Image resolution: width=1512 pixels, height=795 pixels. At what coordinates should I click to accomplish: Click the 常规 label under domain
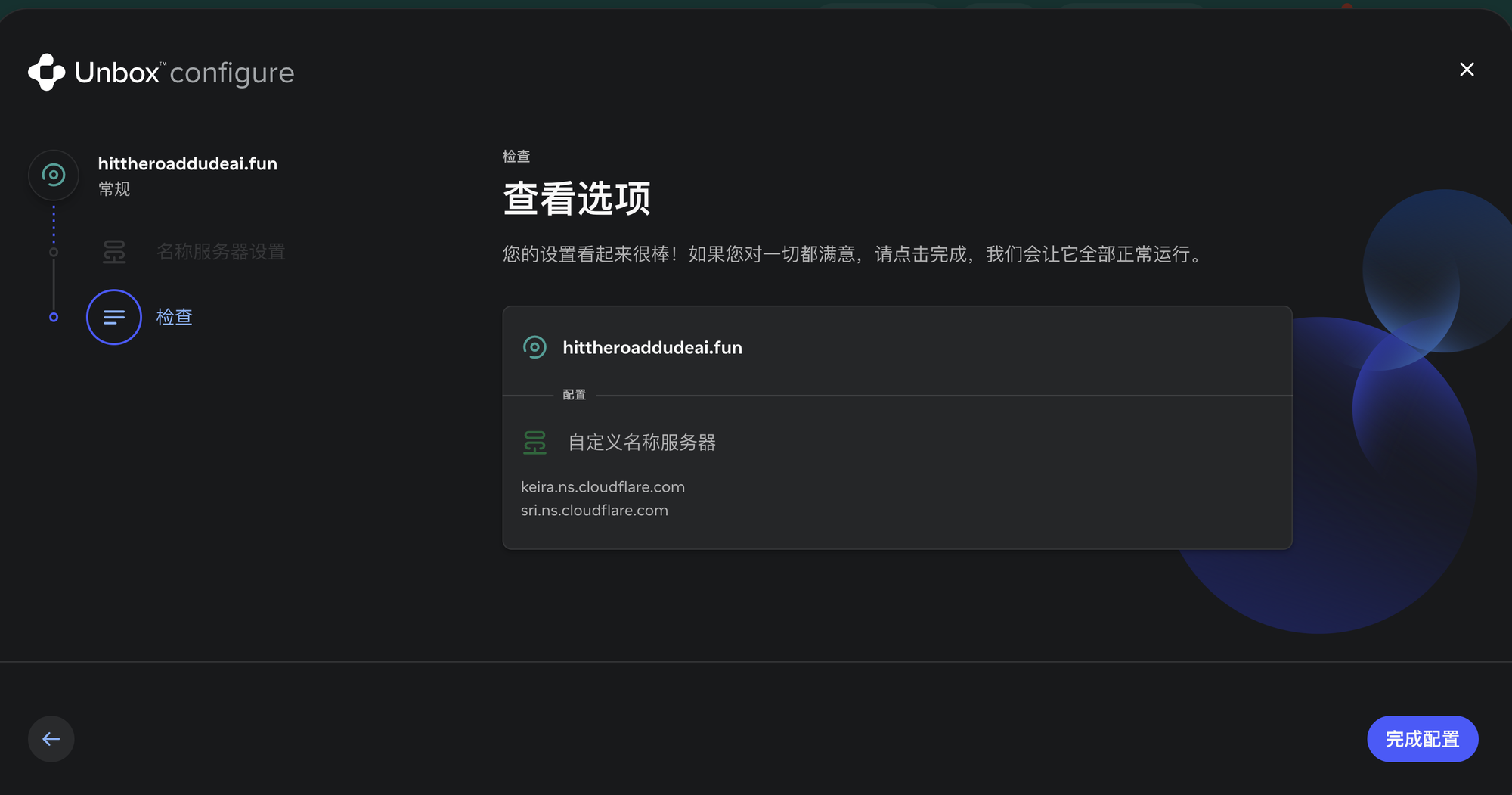pyautogui.click(x=114, y=189)
